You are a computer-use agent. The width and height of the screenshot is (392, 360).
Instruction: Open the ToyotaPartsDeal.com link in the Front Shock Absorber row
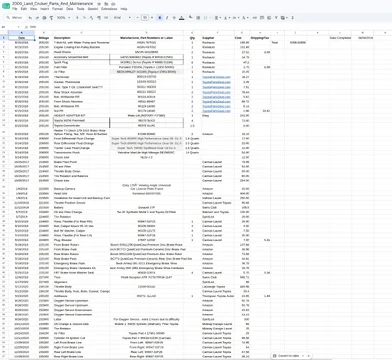(216, 101)
